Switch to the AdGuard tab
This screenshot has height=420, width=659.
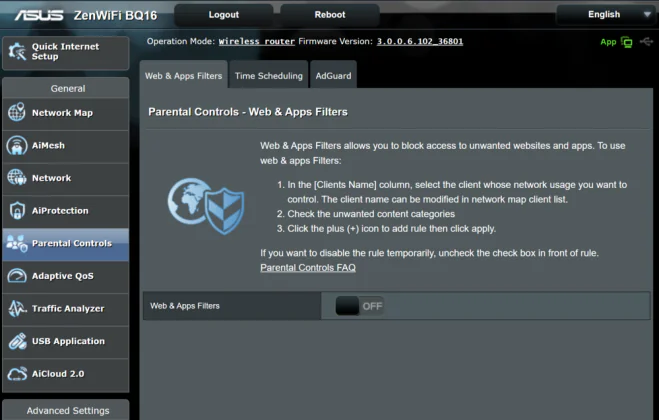pyautogui.click(x=333, y=76)
